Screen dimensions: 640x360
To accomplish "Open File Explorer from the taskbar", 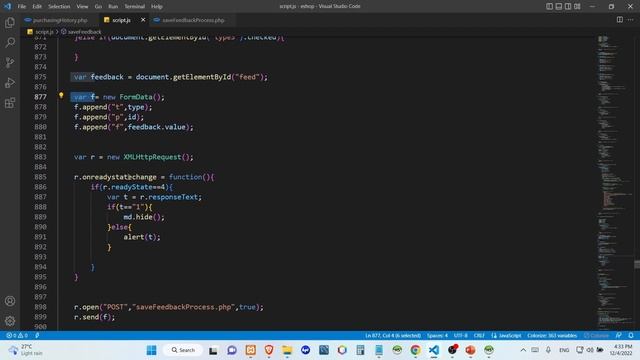I will pyautogui.click(x=287, y=350).
